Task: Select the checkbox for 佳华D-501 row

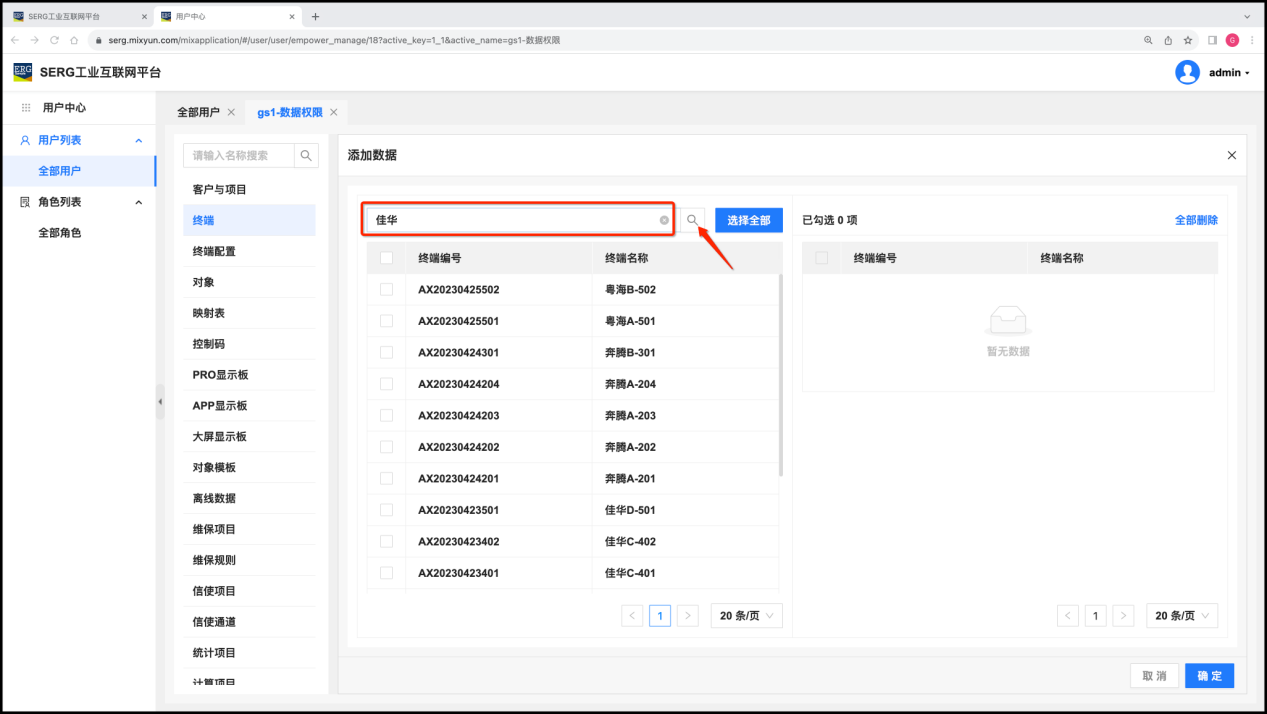Action: tap(386, 510)
